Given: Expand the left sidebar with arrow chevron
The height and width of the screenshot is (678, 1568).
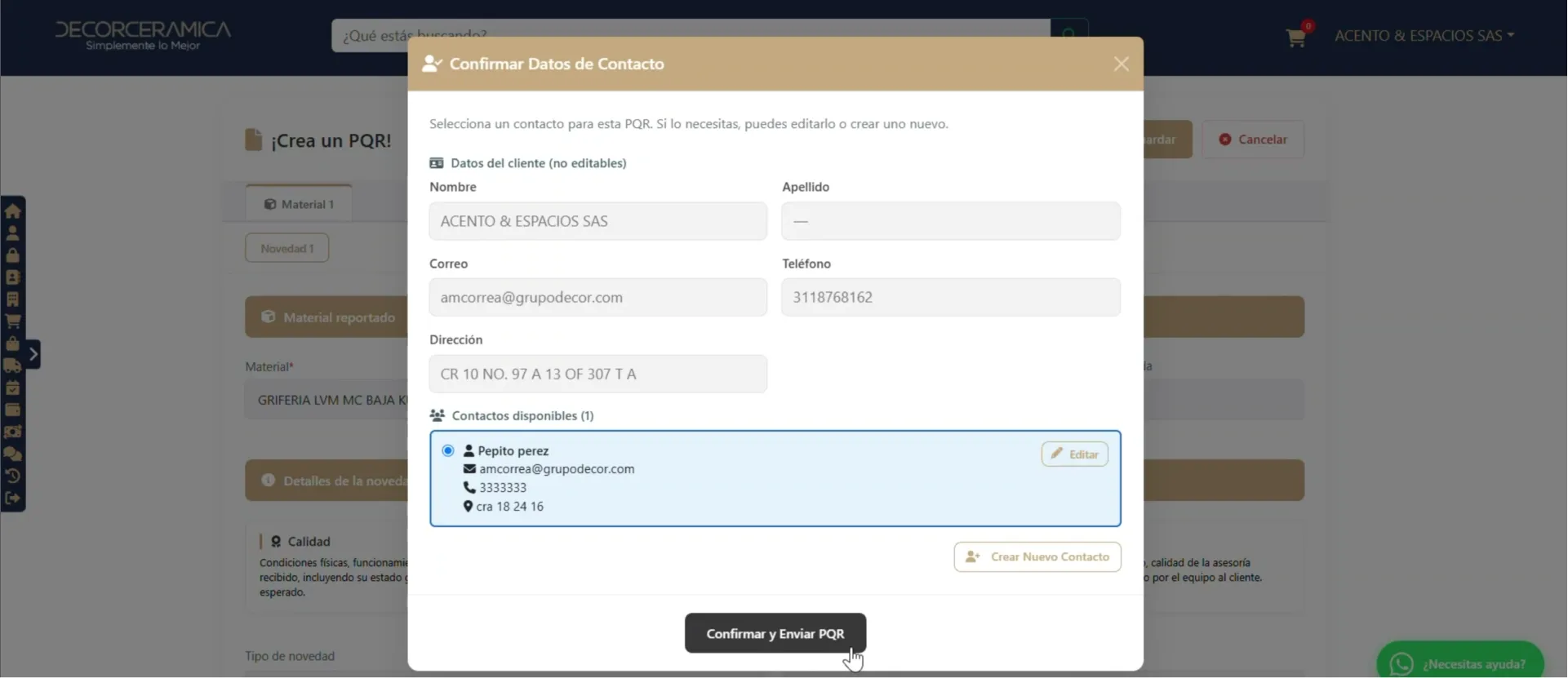Looking at the screenshot, I should [x=33, y=354].
